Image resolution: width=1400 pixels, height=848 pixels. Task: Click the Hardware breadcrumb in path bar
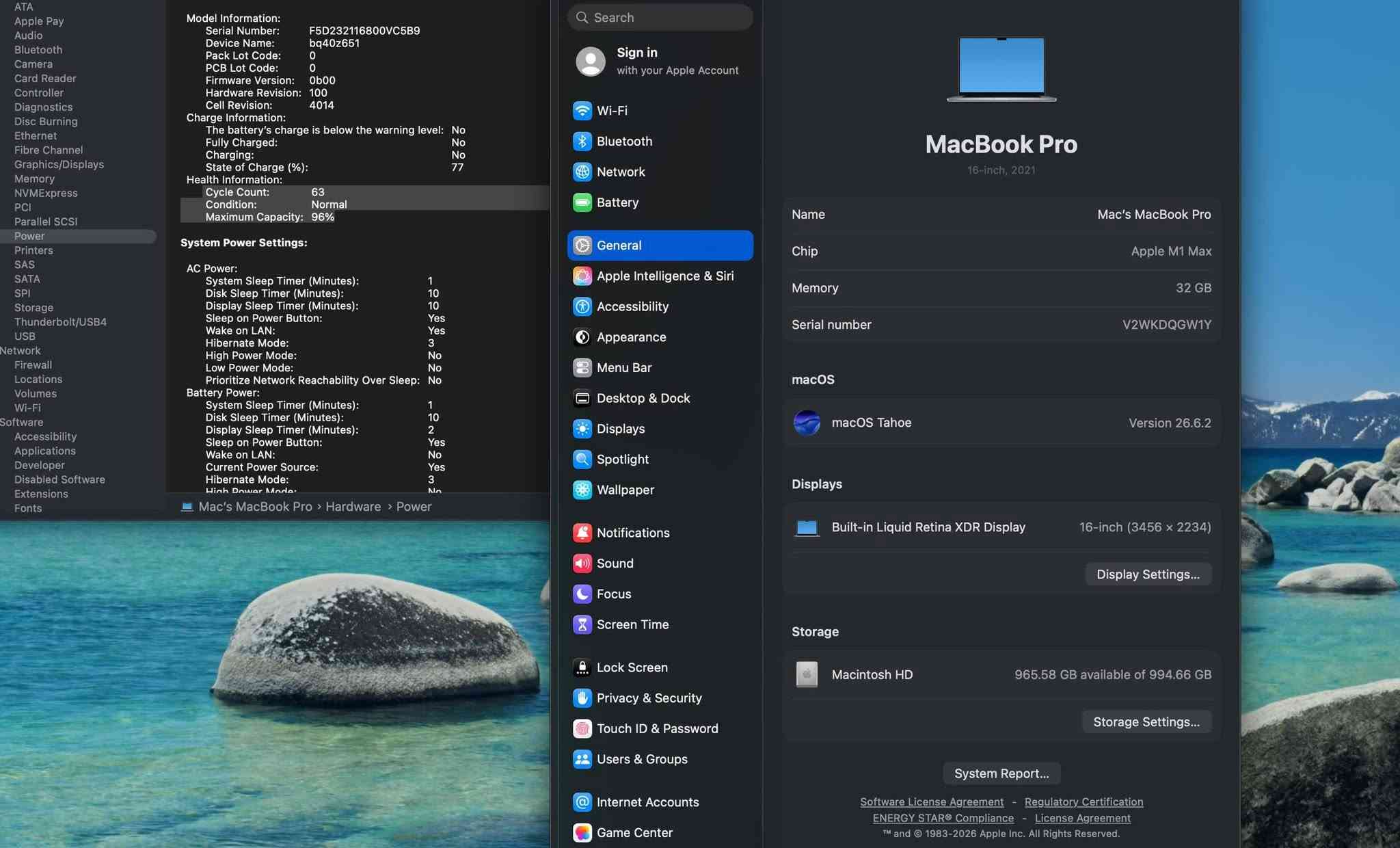[353, 507]
